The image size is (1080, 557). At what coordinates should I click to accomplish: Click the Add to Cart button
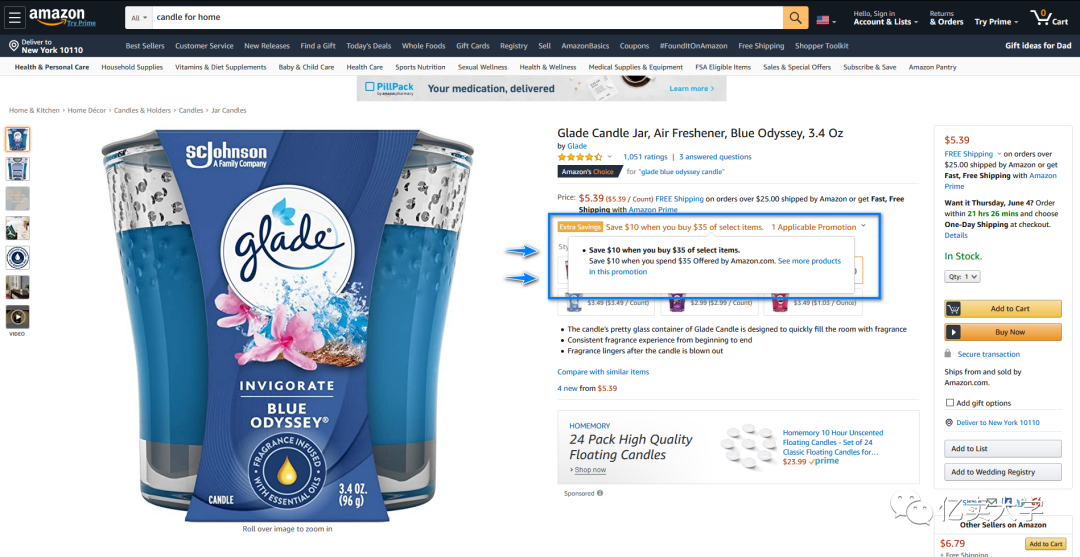pos(1003,308)
